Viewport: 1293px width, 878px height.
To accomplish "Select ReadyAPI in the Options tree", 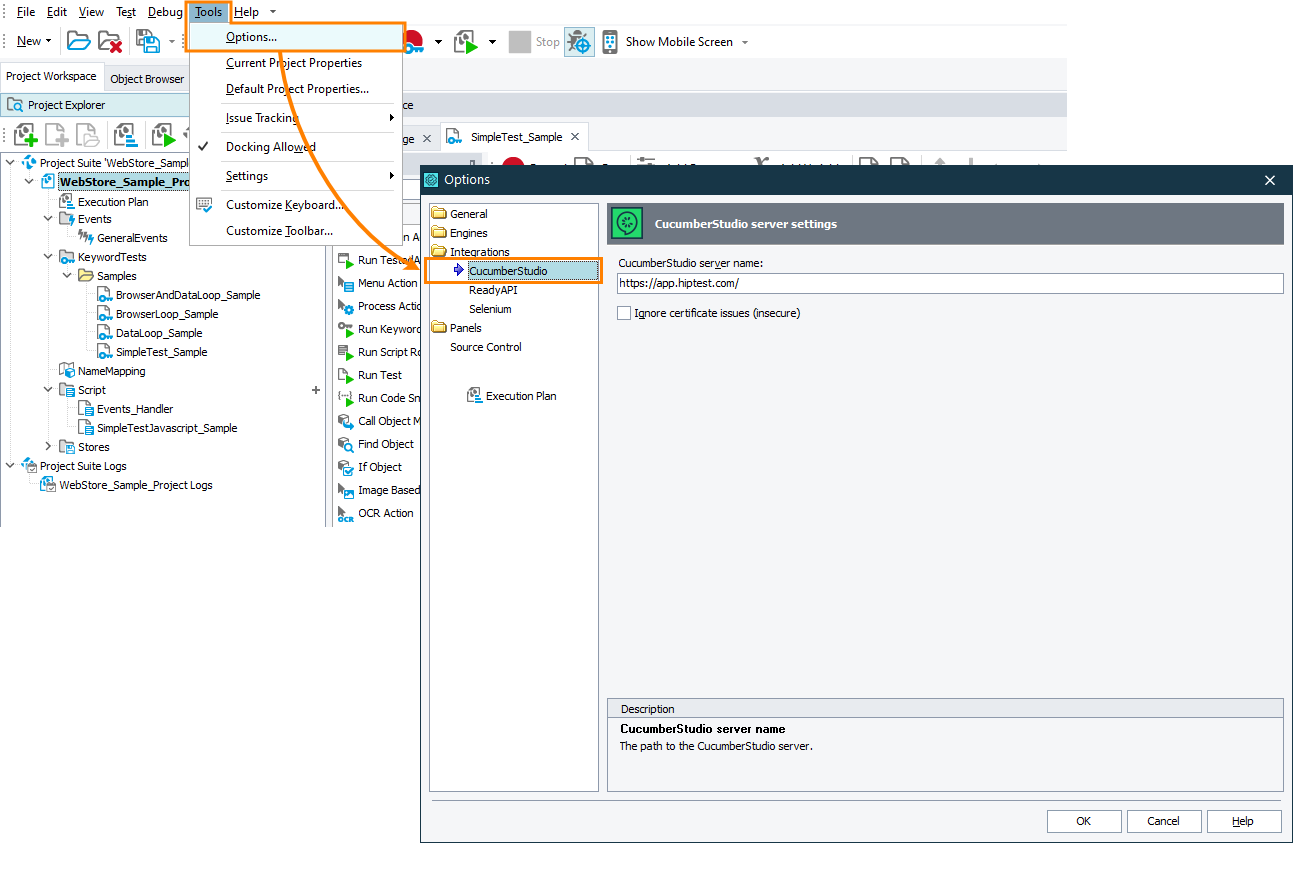I will point(493,290).
